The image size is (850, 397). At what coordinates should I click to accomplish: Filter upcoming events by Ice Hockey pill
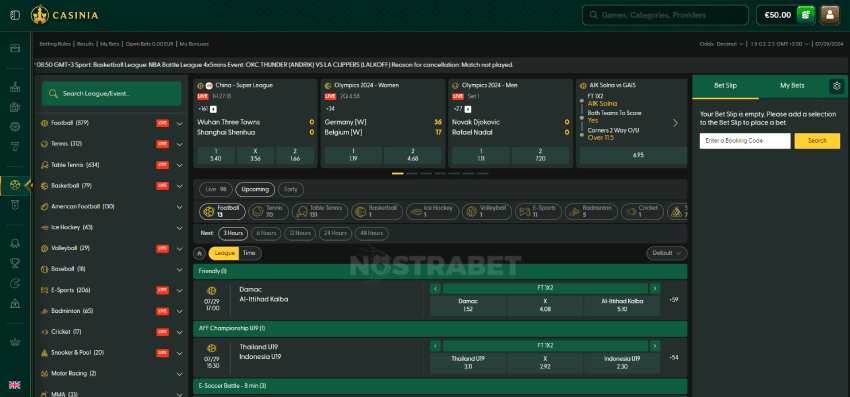pos(433,212)
